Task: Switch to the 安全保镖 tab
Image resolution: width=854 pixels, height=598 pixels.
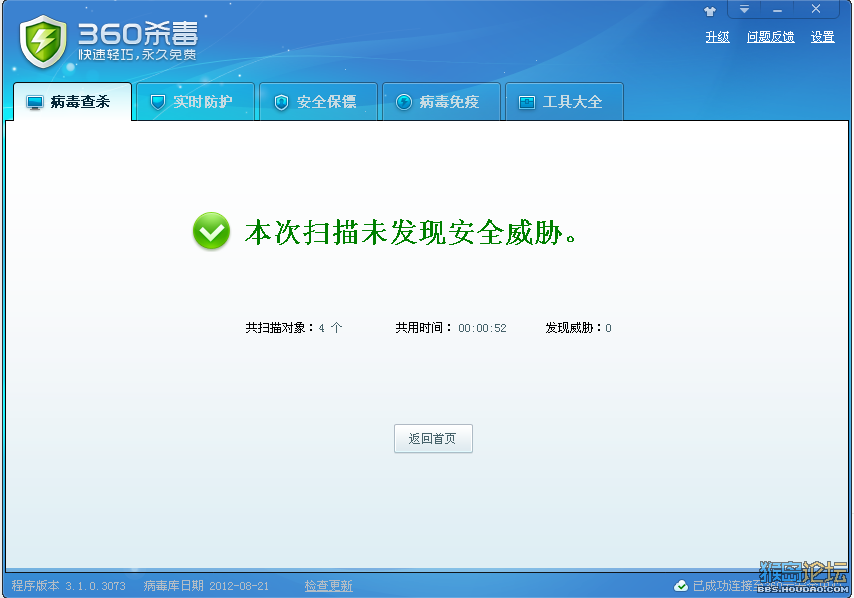Action: click(319, 102)
